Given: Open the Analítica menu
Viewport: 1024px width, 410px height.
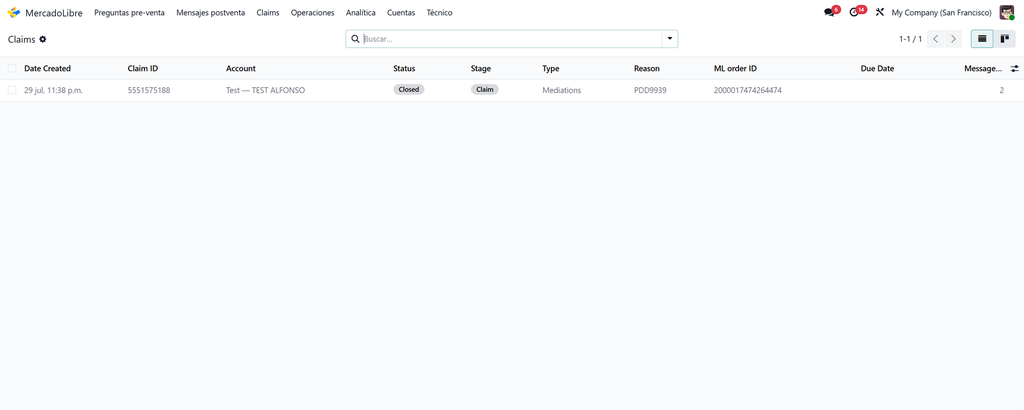Looking at the screenshot, I should pyautogui.click(x=360, y=12).
